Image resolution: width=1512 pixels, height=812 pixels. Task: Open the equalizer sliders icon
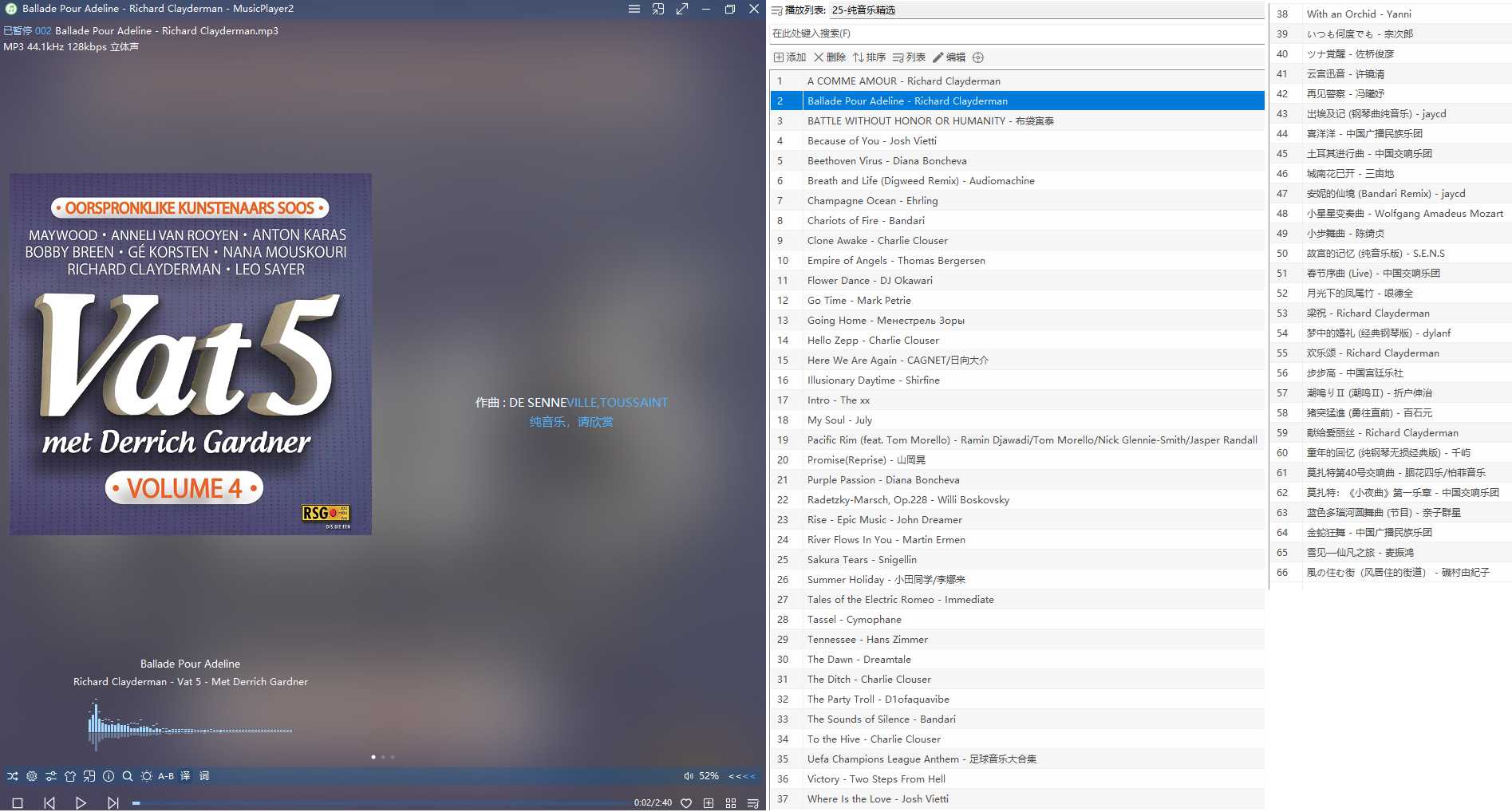[51, 776]
